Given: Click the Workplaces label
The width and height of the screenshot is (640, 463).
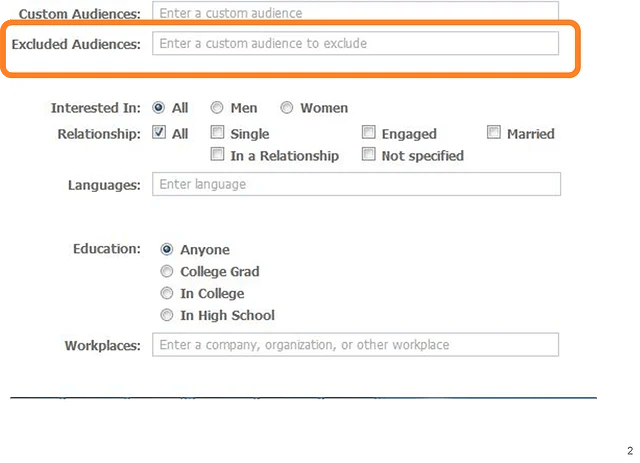Looking at the screenshot, I should (x=102, y=345).
